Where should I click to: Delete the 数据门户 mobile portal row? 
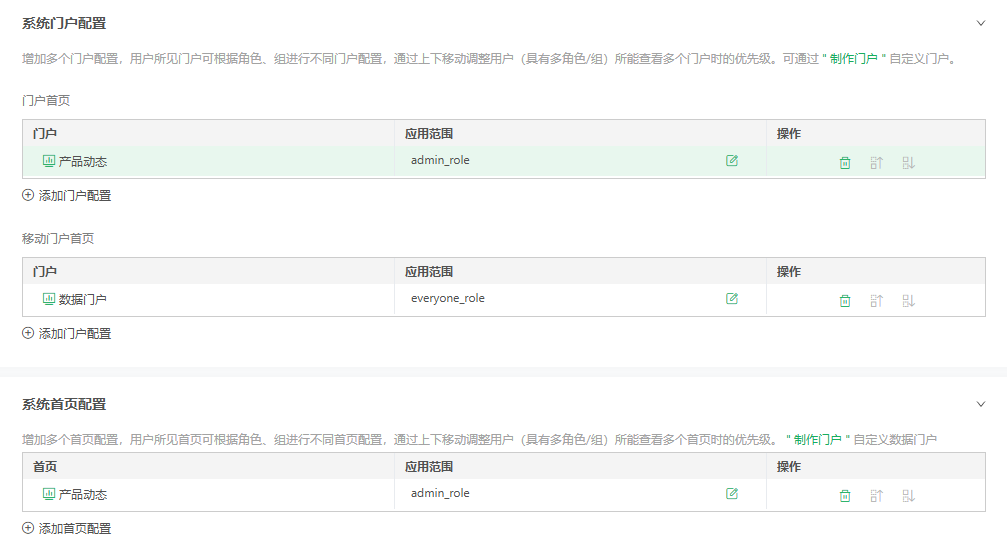(845, 301)
